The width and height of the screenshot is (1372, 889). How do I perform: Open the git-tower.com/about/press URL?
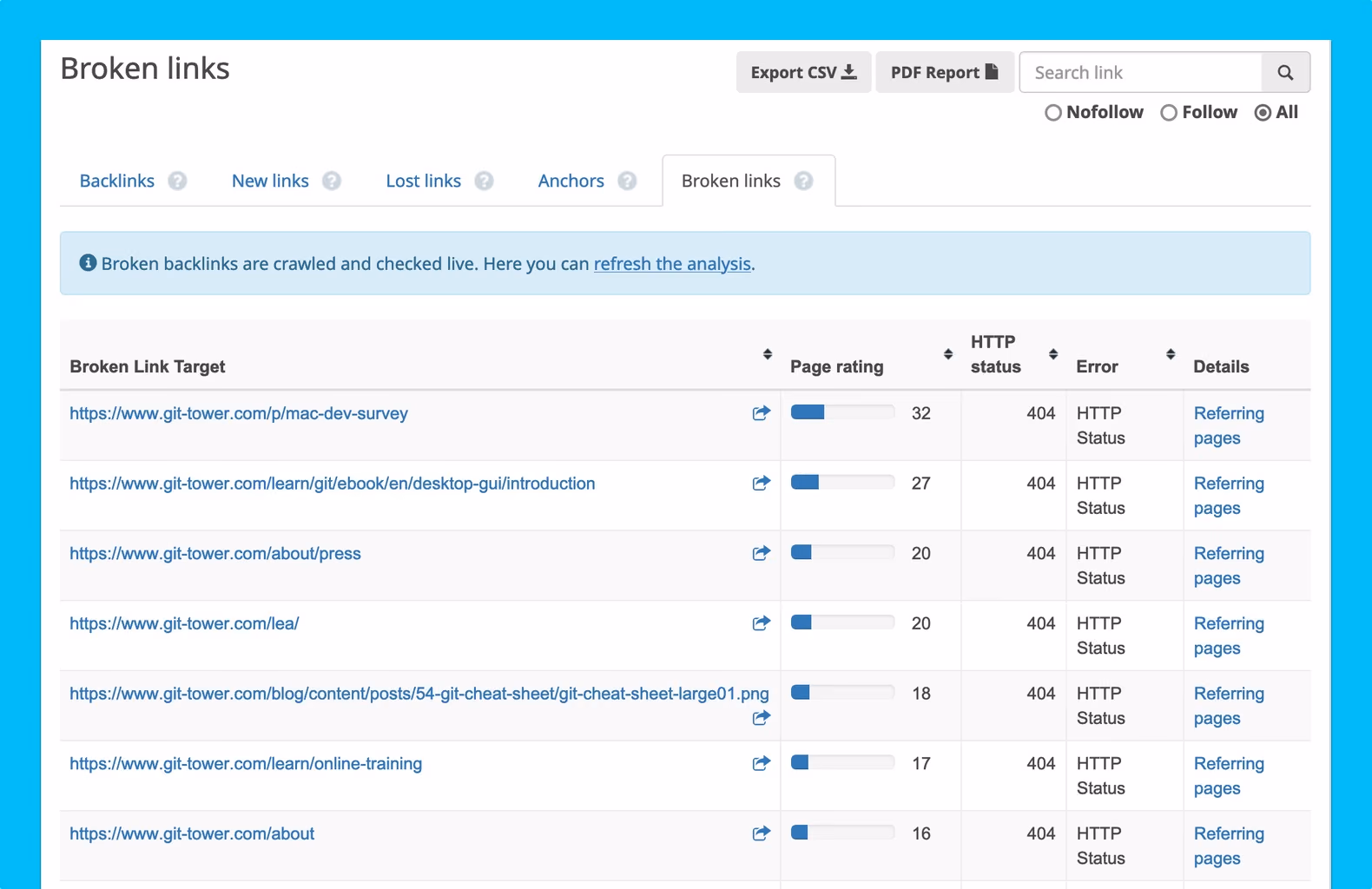(x=215, y=554)
